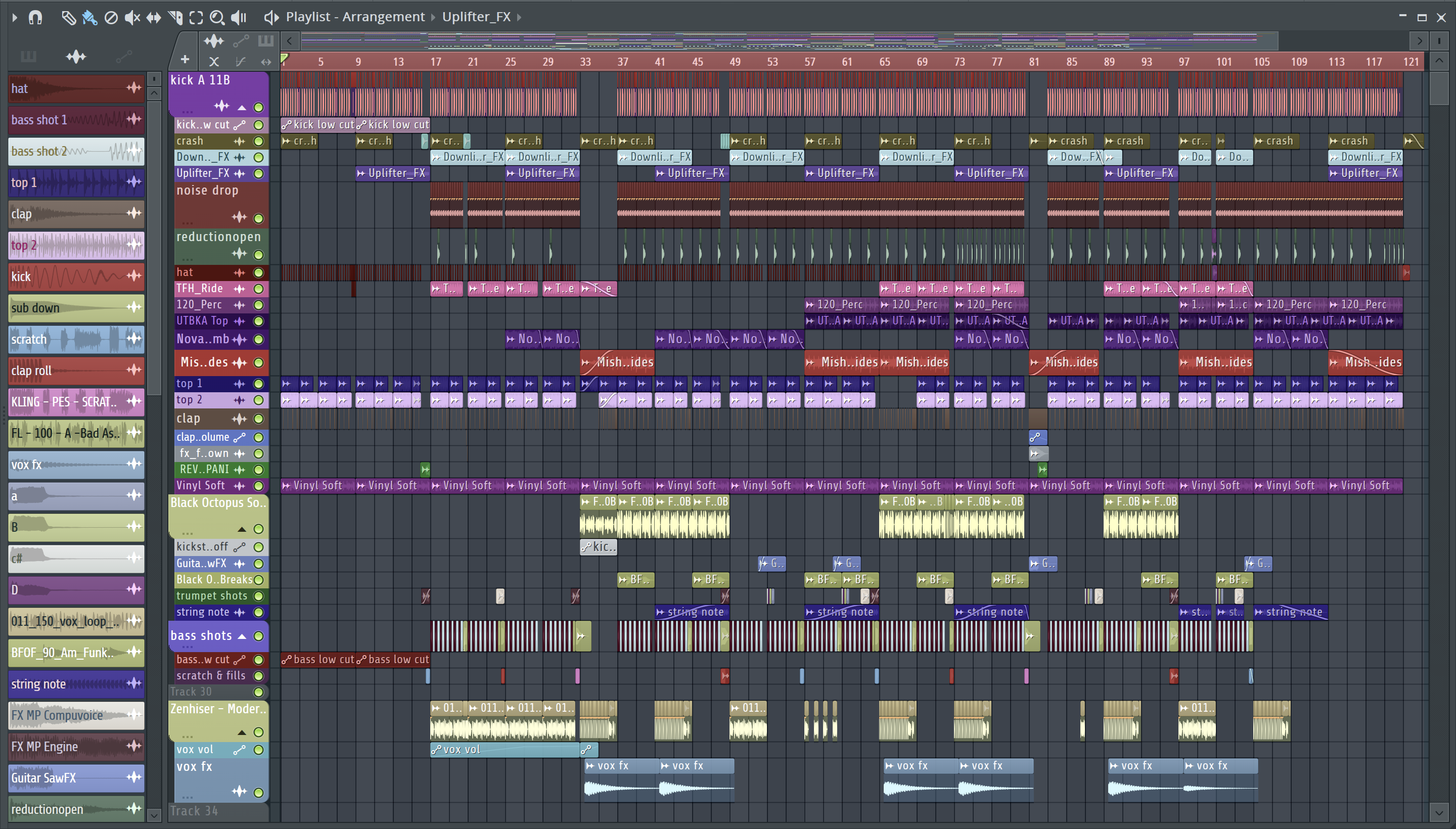This screenshot has width=1456, height=829.
Task: Click the curve icon under clip focus tabs
Action: coord(241,62)
